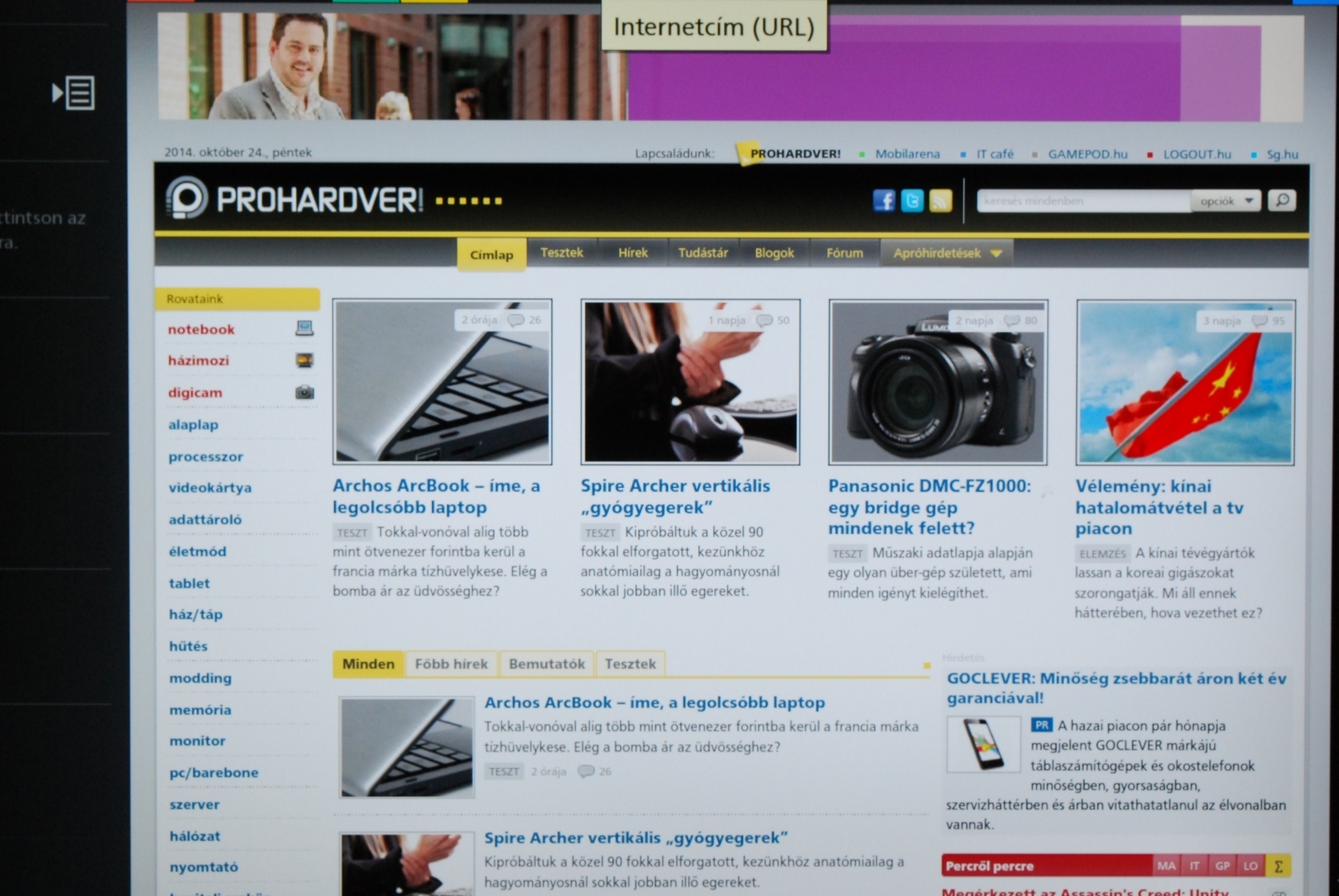Open the pc/barebone category
1339x896 pixels.
[x=214, y=772]
